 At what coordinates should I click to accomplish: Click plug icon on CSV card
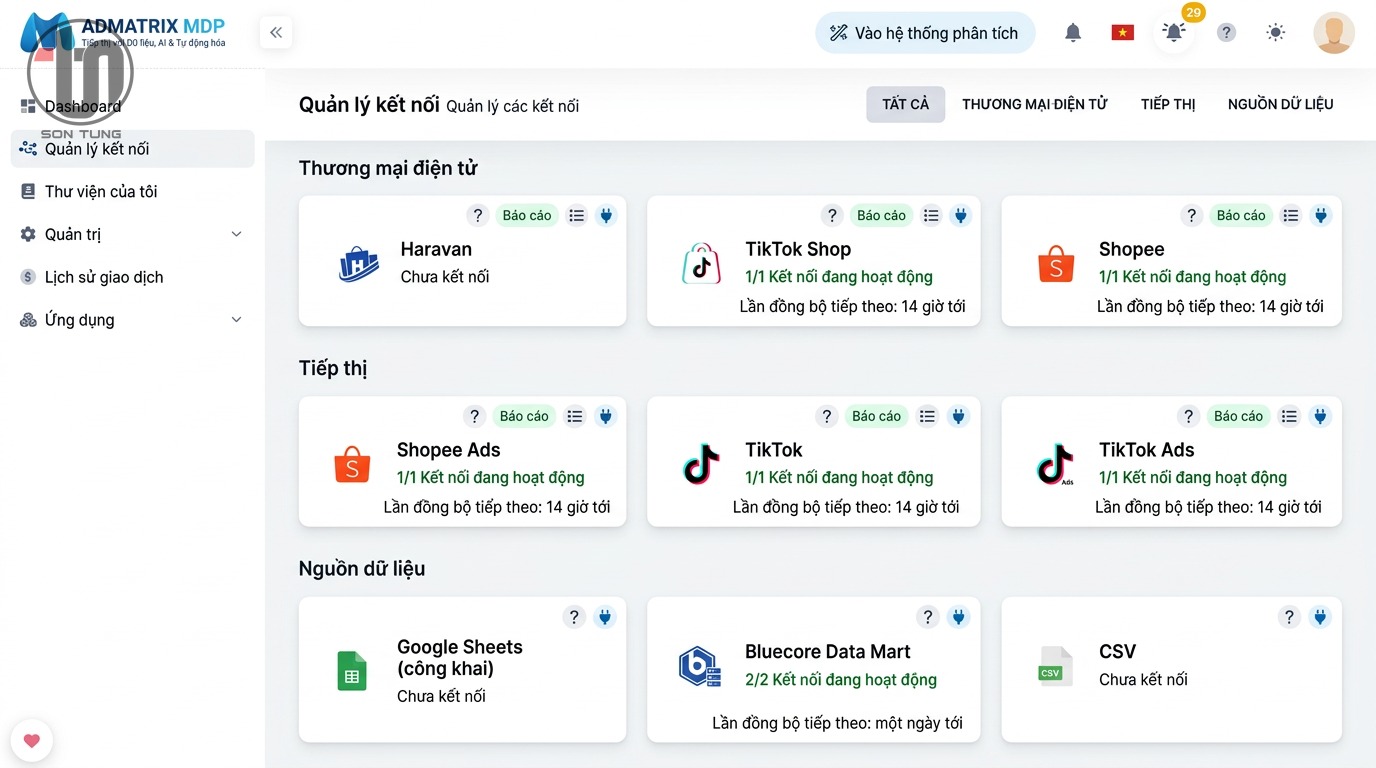click(1320, 617)
